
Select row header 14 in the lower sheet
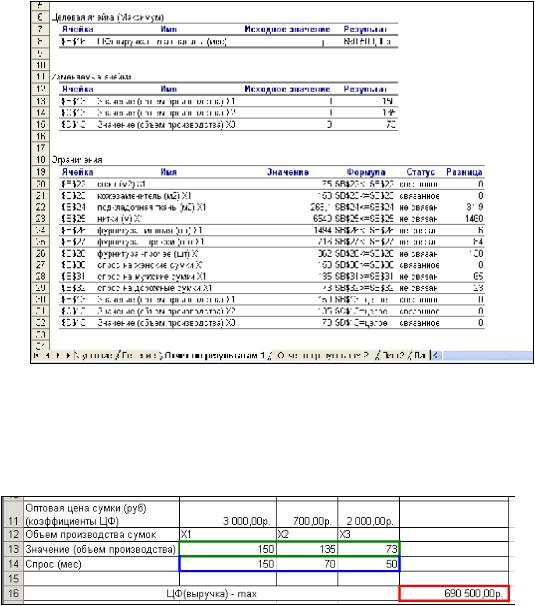point(14,564)
